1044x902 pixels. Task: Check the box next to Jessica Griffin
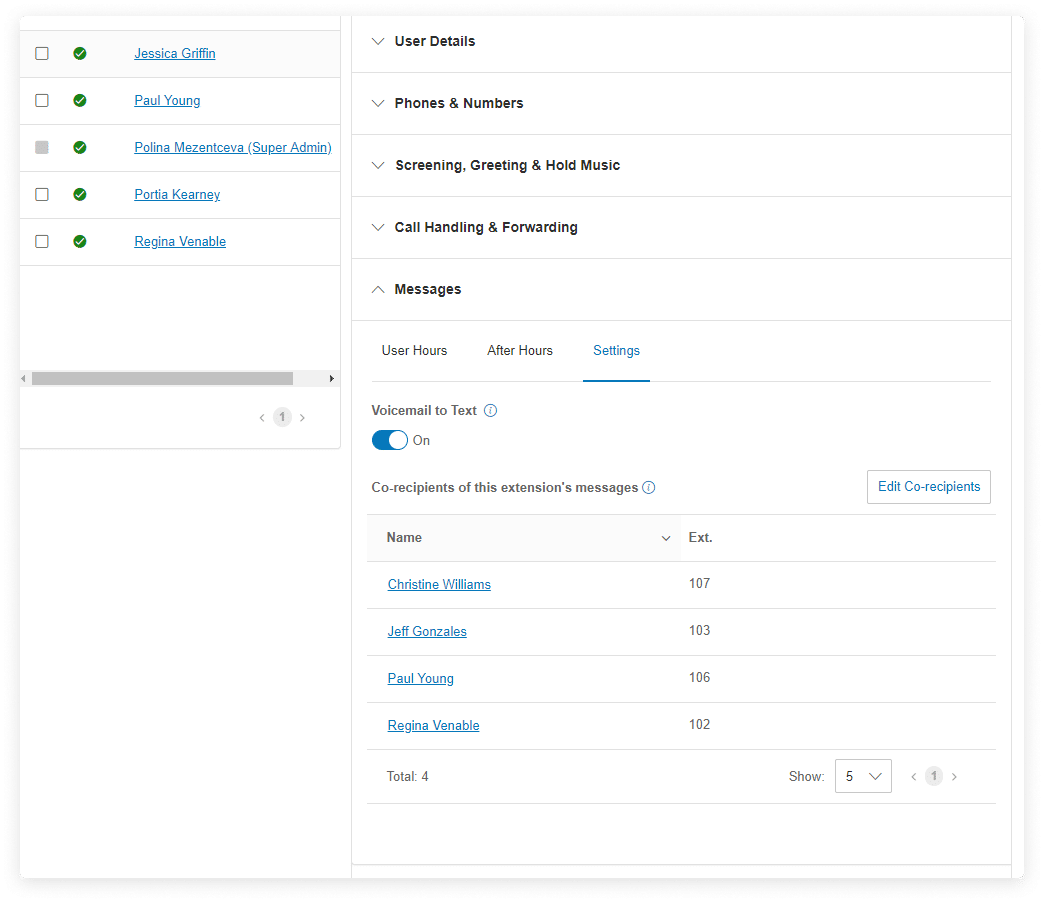pos(42,54)
